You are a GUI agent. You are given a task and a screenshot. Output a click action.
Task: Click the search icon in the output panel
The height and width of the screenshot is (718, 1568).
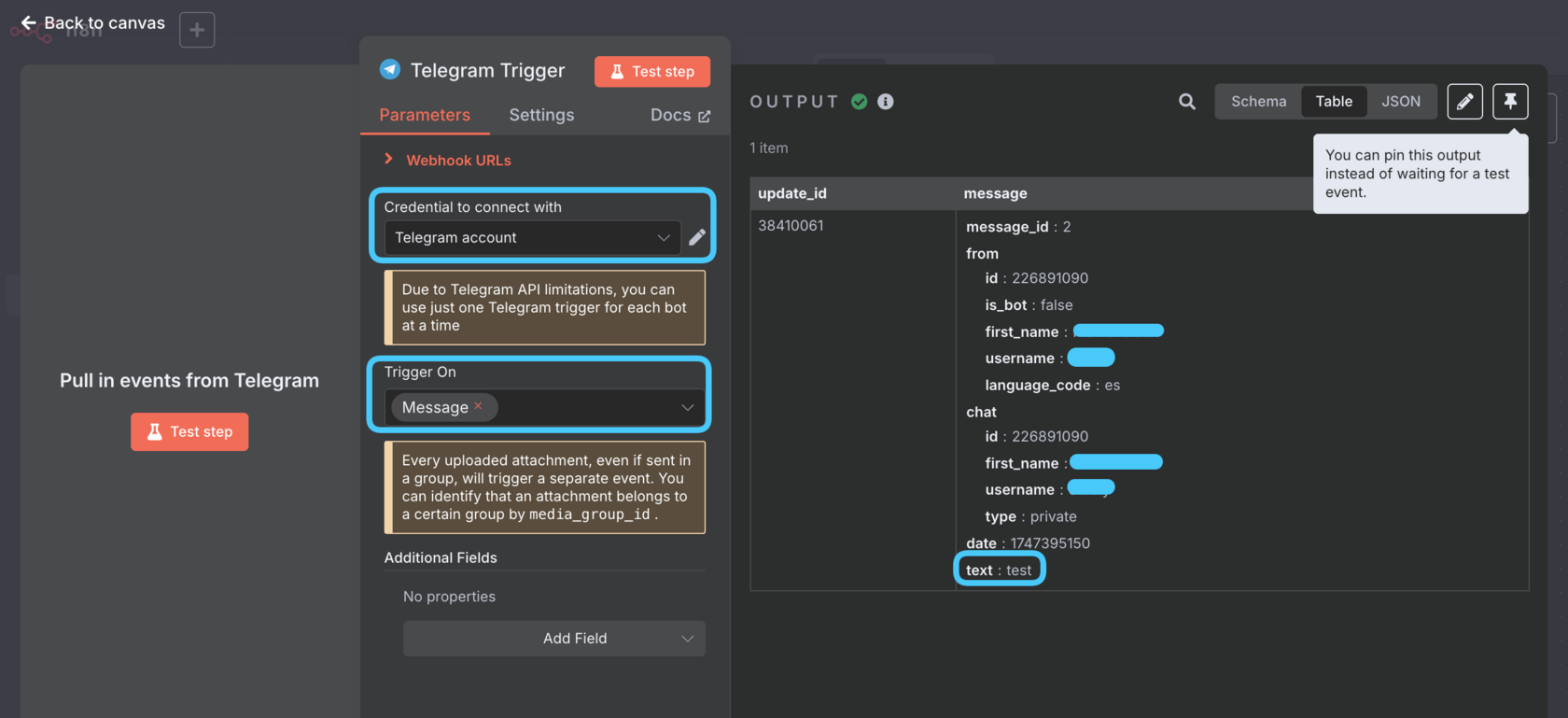(x=1187, y=102)
